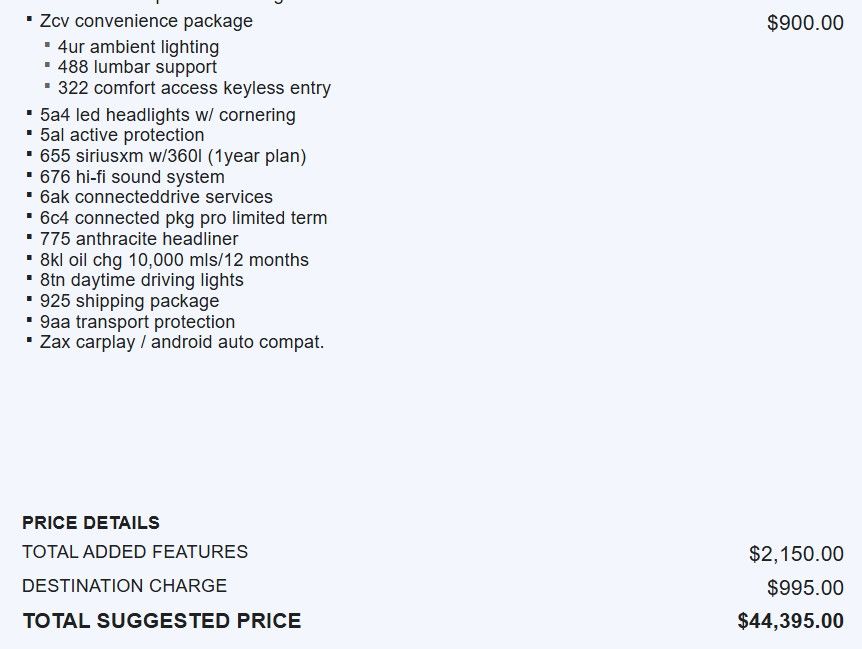
Task: Click 6c4 connected pkg pro limited term
Action: pyautogui.click(x=183, y=218)
